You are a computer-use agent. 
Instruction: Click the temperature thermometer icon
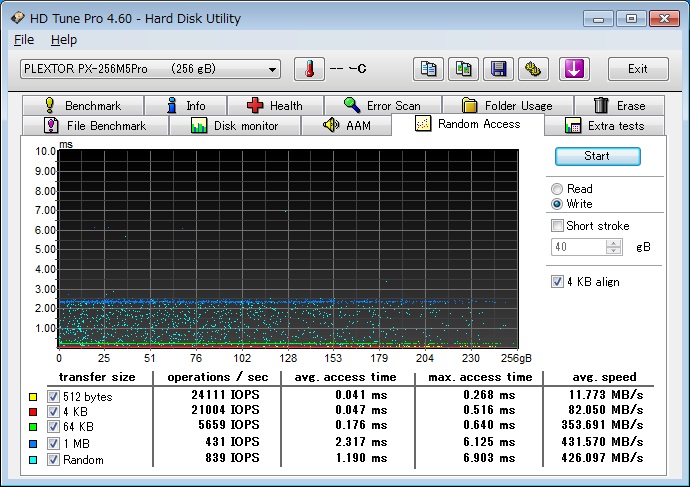point(309,69)
